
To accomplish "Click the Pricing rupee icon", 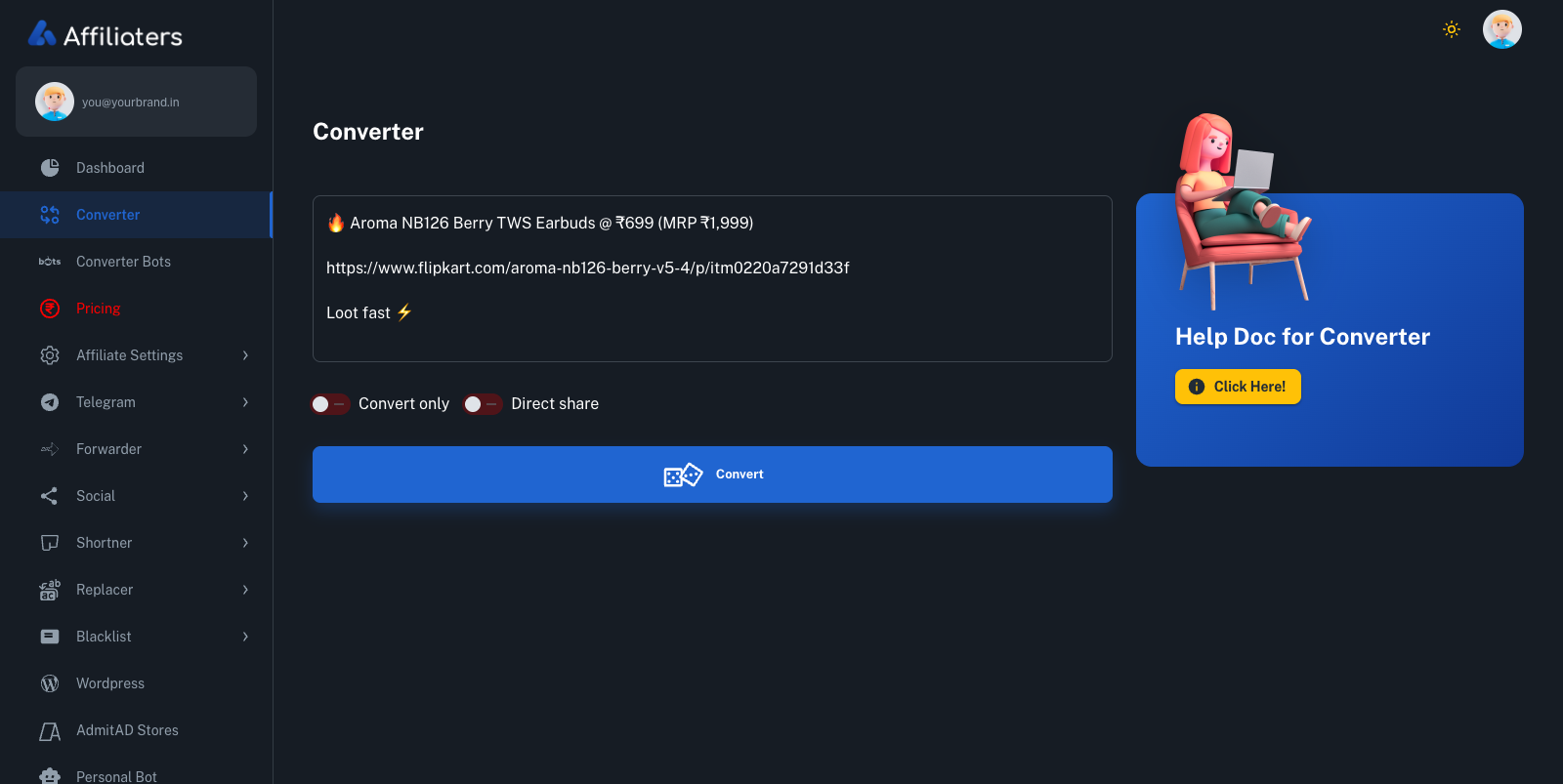I will tap(50, 309).
